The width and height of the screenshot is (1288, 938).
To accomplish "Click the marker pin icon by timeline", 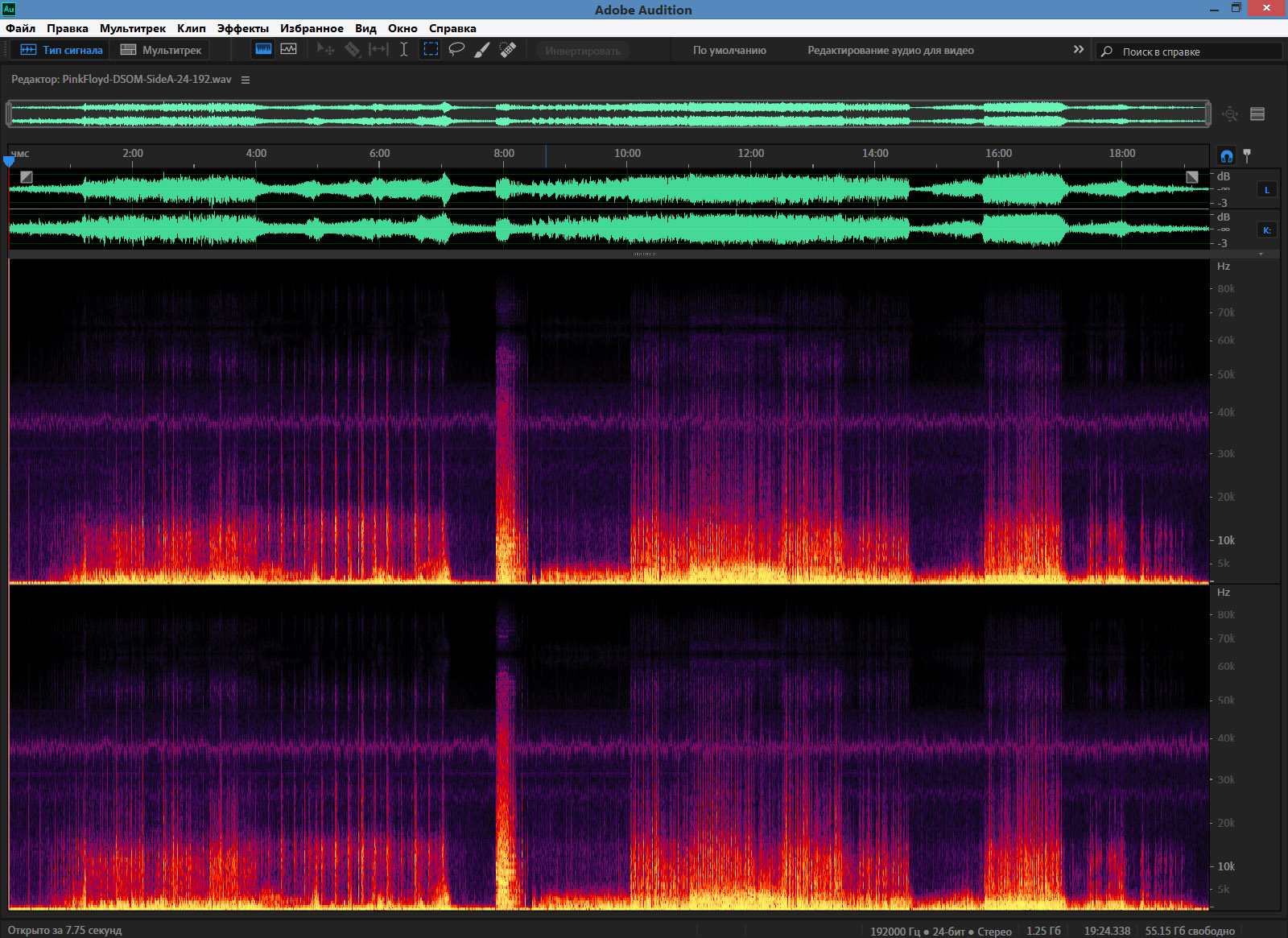I will point(1247,155).
